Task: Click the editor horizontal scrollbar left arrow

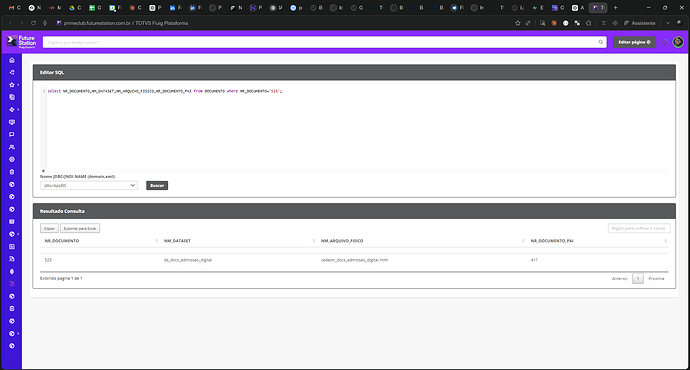Action: [43, 171]
